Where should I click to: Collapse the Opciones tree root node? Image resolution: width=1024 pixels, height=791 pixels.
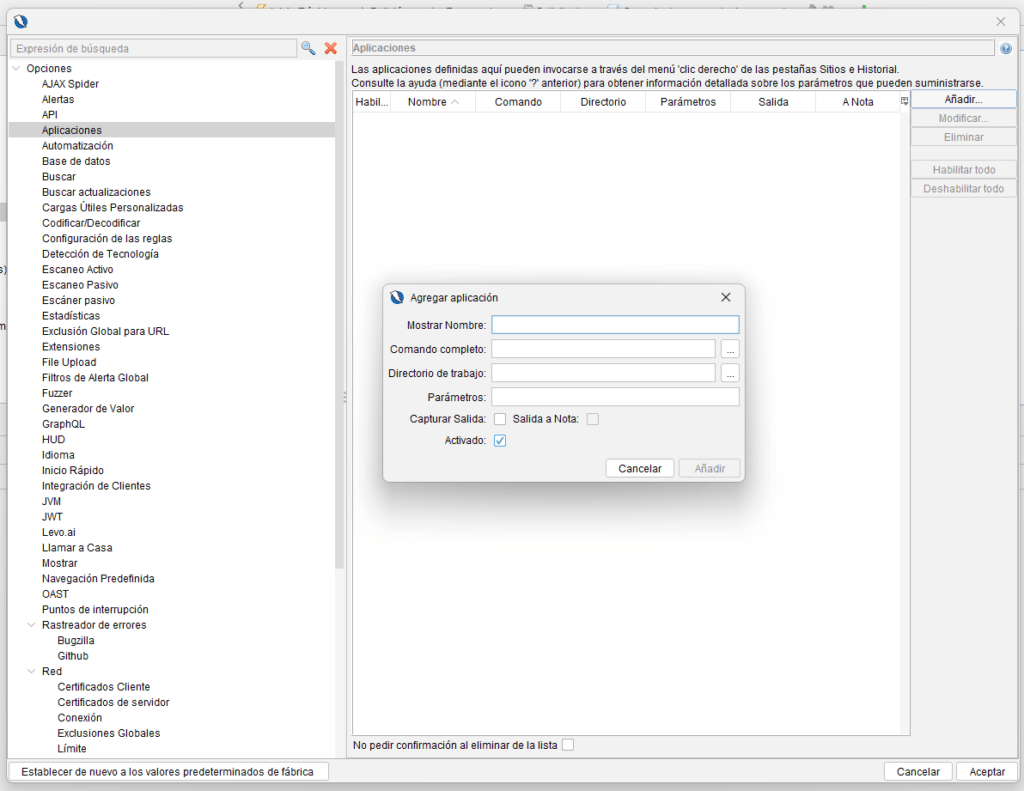[16, 69]
